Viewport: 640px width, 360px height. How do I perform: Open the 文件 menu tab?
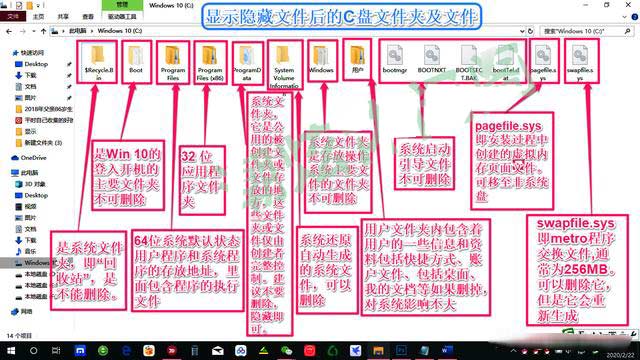pos(13,17)
